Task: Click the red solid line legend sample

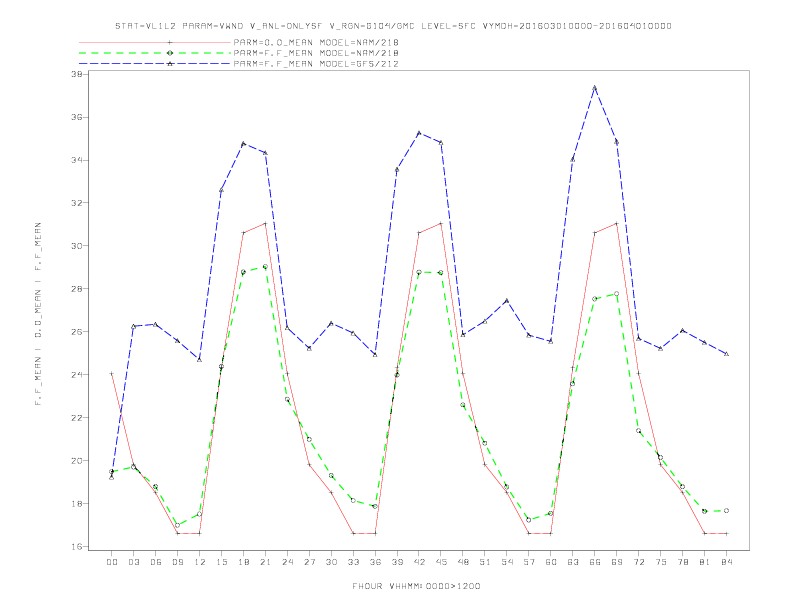Action: coord(155,43)
